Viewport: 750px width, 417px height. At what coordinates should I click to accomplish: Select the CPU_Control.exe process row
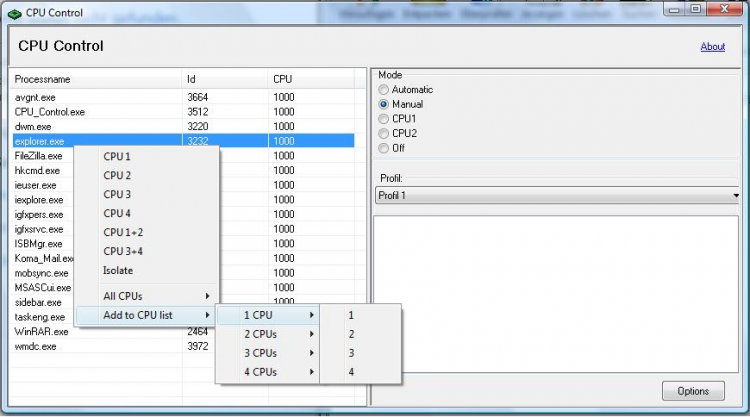tap(183, 112)
